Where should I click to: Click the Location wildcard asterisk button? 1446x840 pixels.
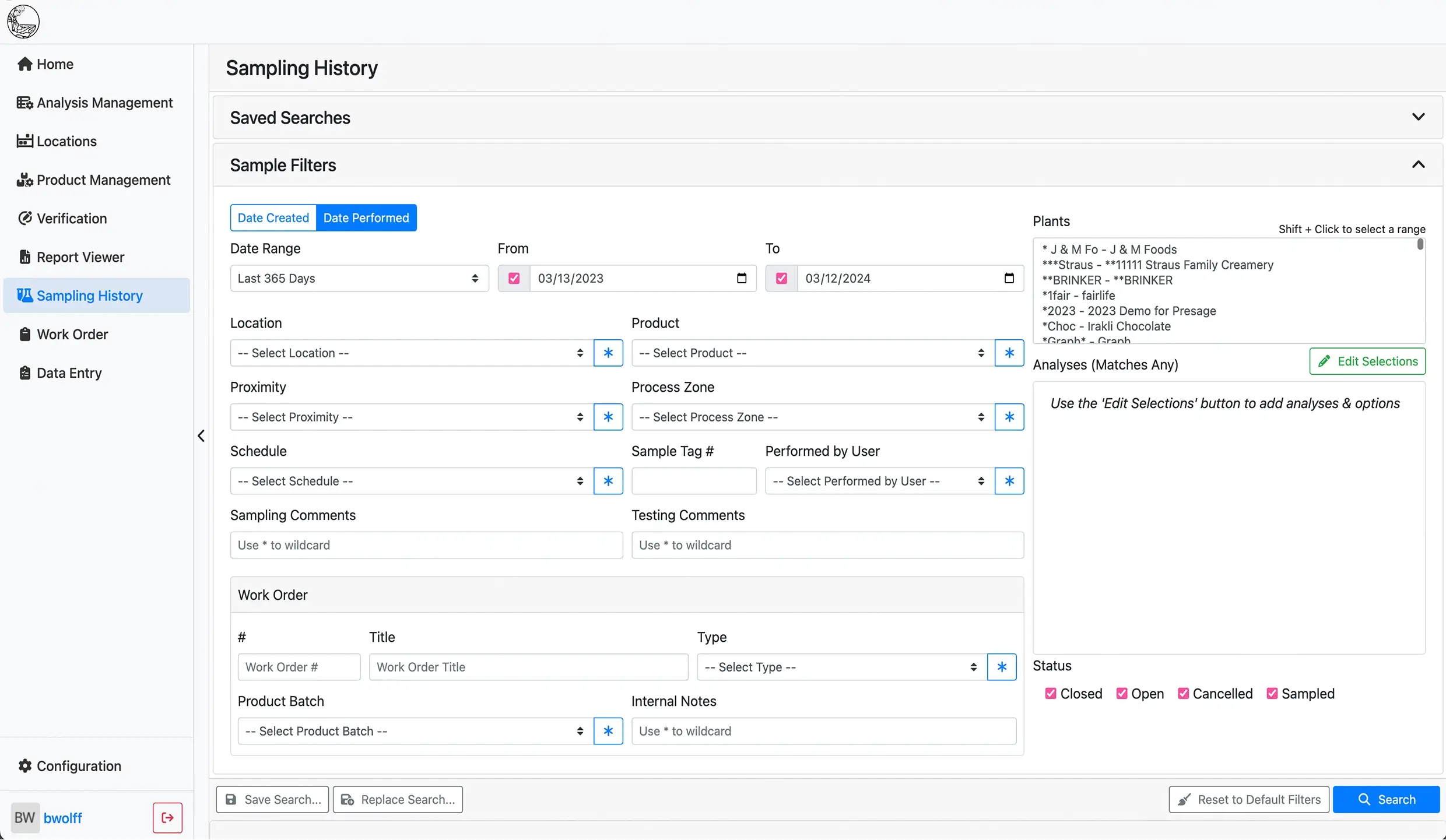click(608, 353)
